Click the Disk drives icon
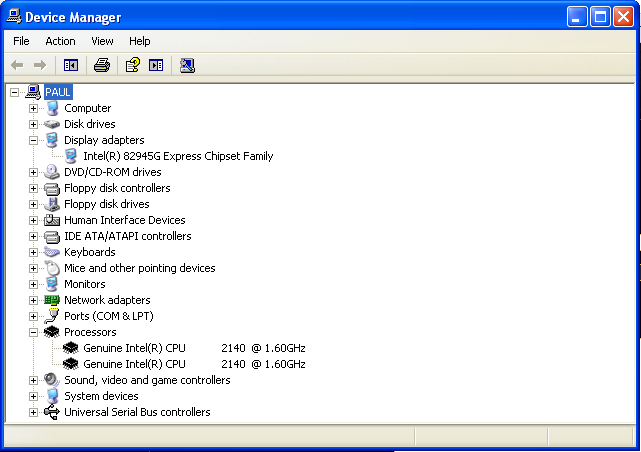The image size is (641, 452). (x=52, y=124)
